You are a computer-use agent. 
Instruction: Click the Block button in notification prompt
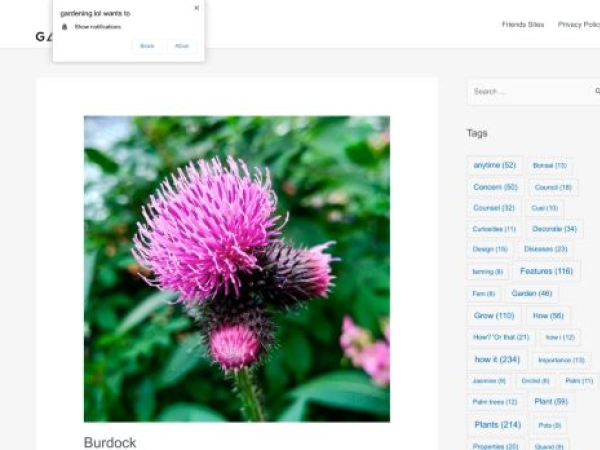147,46
